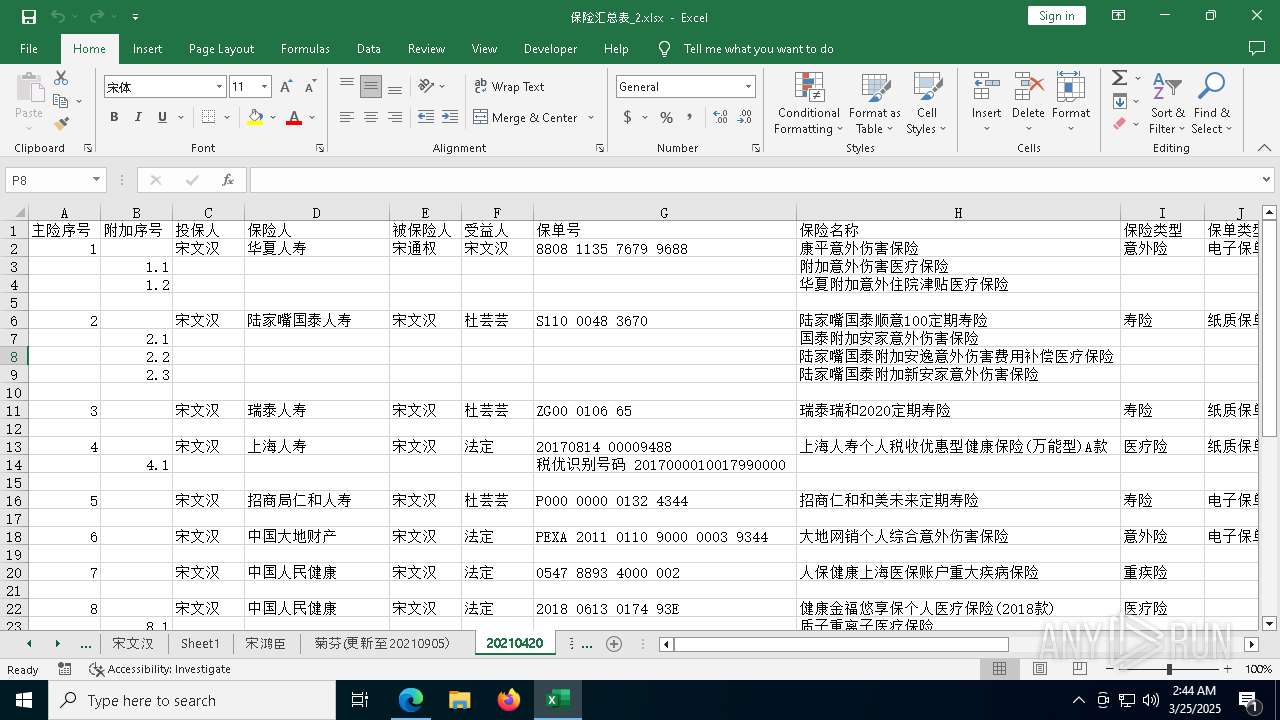Image resolution: width=1280 pixels, height=720 pixels.
Task: Click Tell me what you want to do
Action: pyautogui.click(x=758, y=48)
